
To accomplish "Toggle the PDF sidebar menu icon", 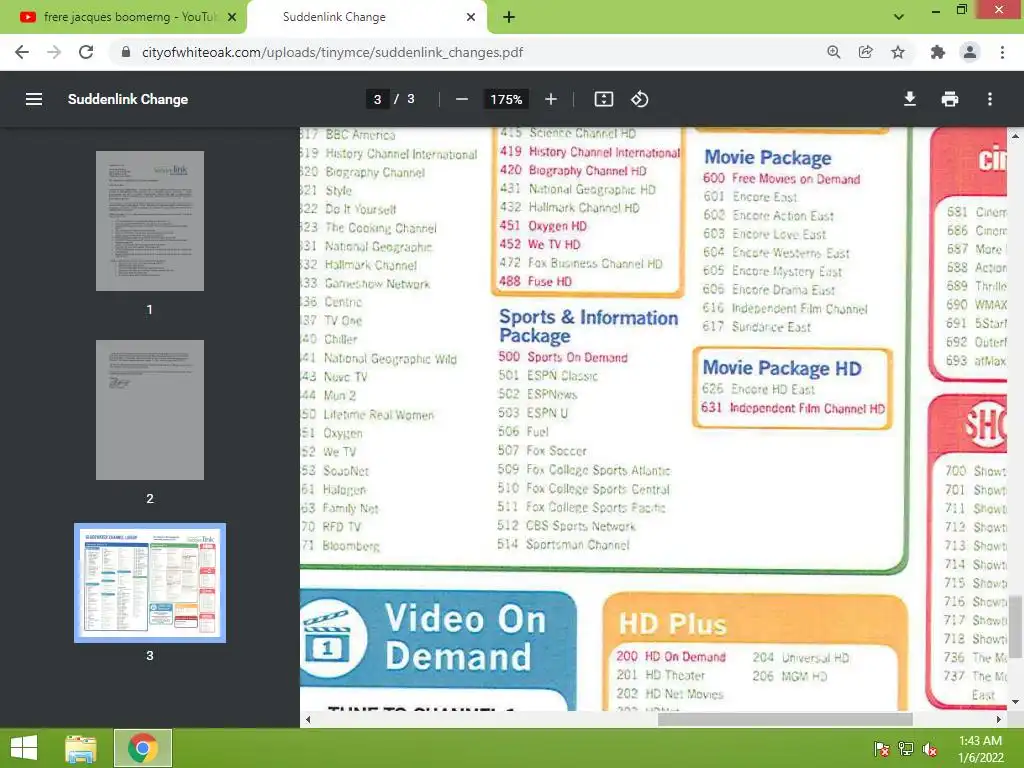I will [x=33, y=99].
